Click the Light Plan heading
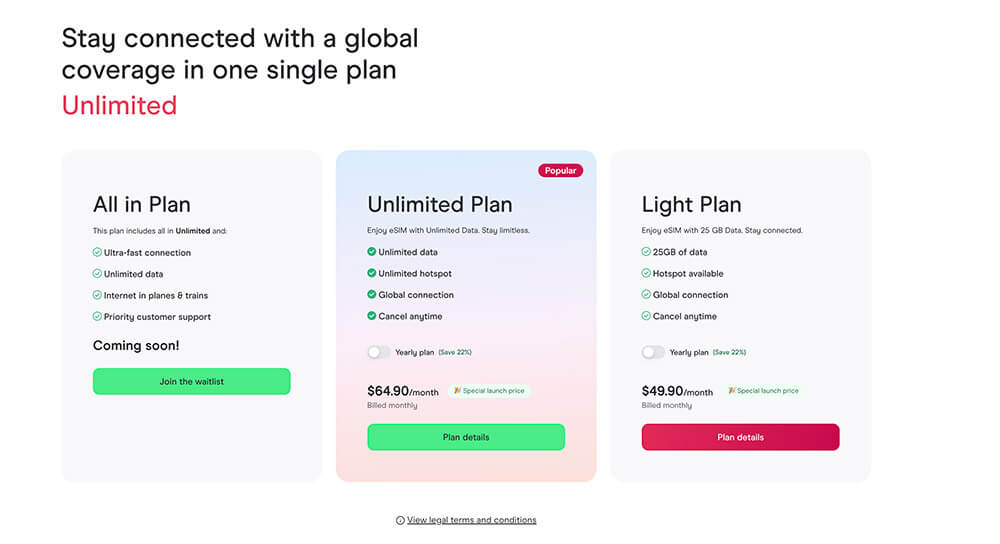 click(x=691, y=205)
